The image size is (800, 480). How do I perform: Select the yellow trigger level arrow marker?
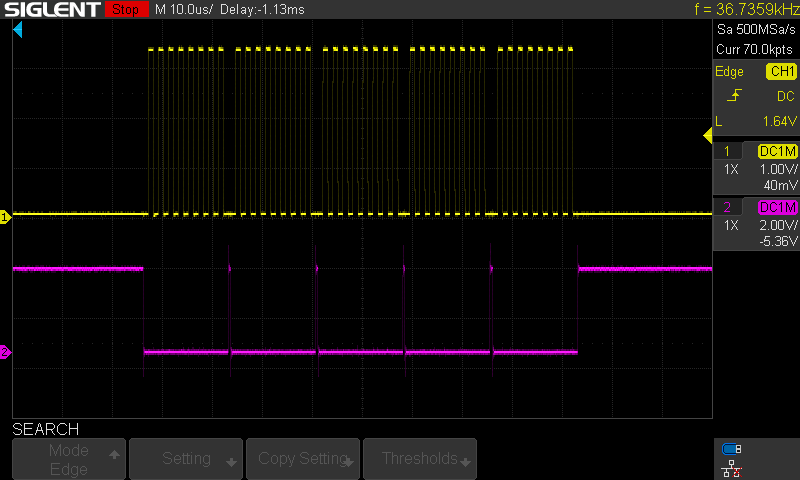pos(708,136)
